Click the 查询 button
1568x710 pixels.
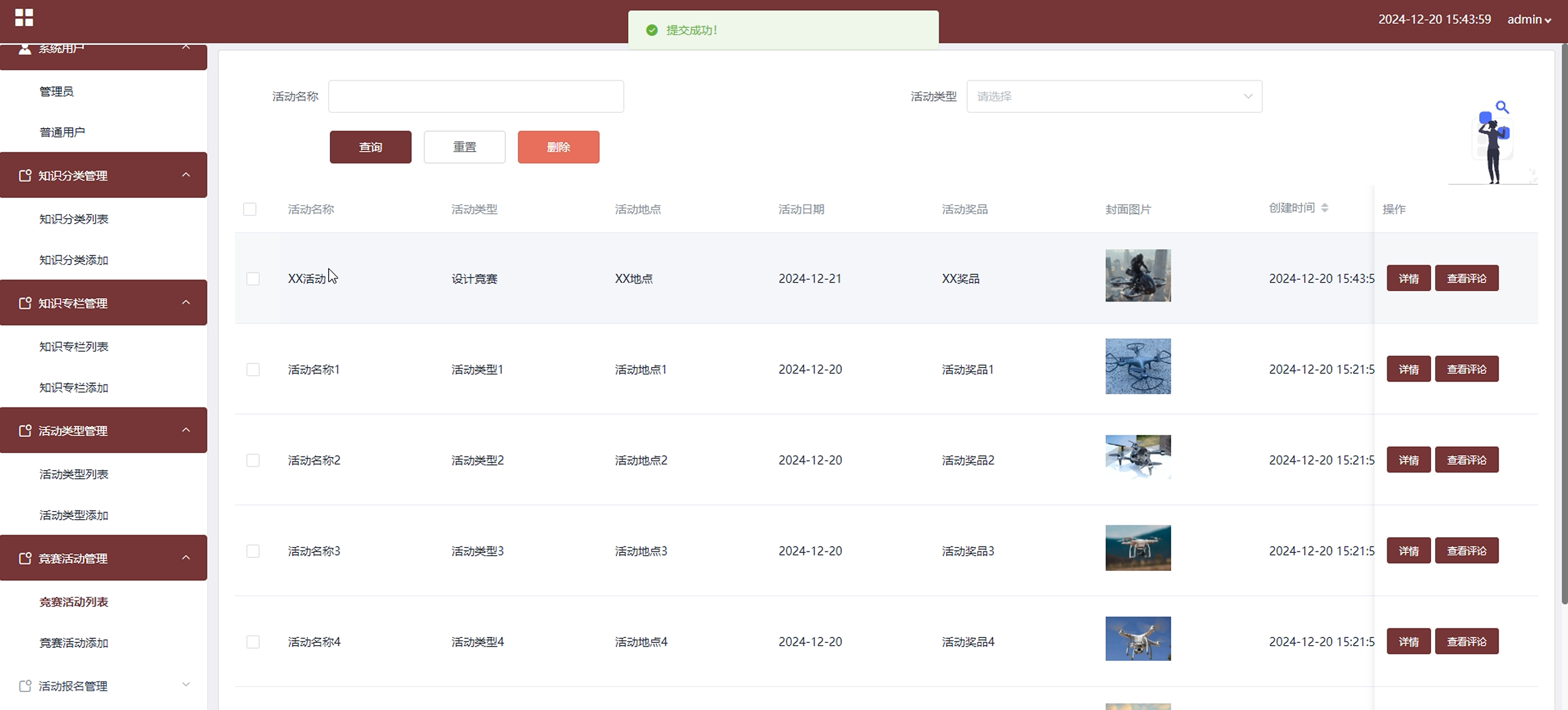click(x=370, y=147)
